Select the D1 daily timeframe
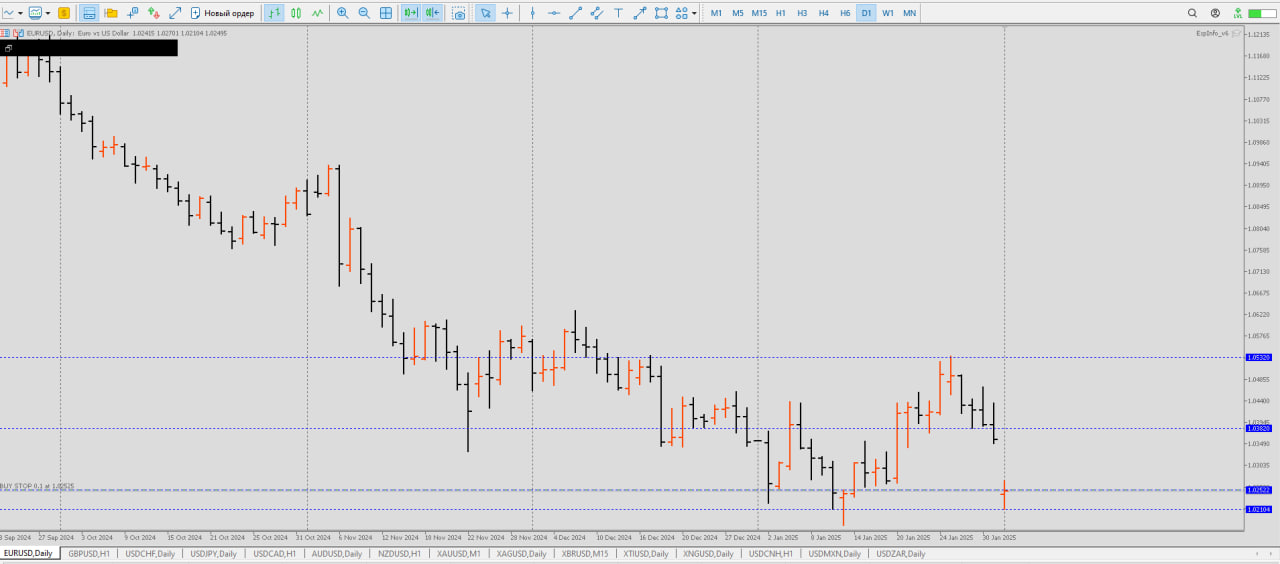Screen dimensions: 1280x564 click(866, 13)
